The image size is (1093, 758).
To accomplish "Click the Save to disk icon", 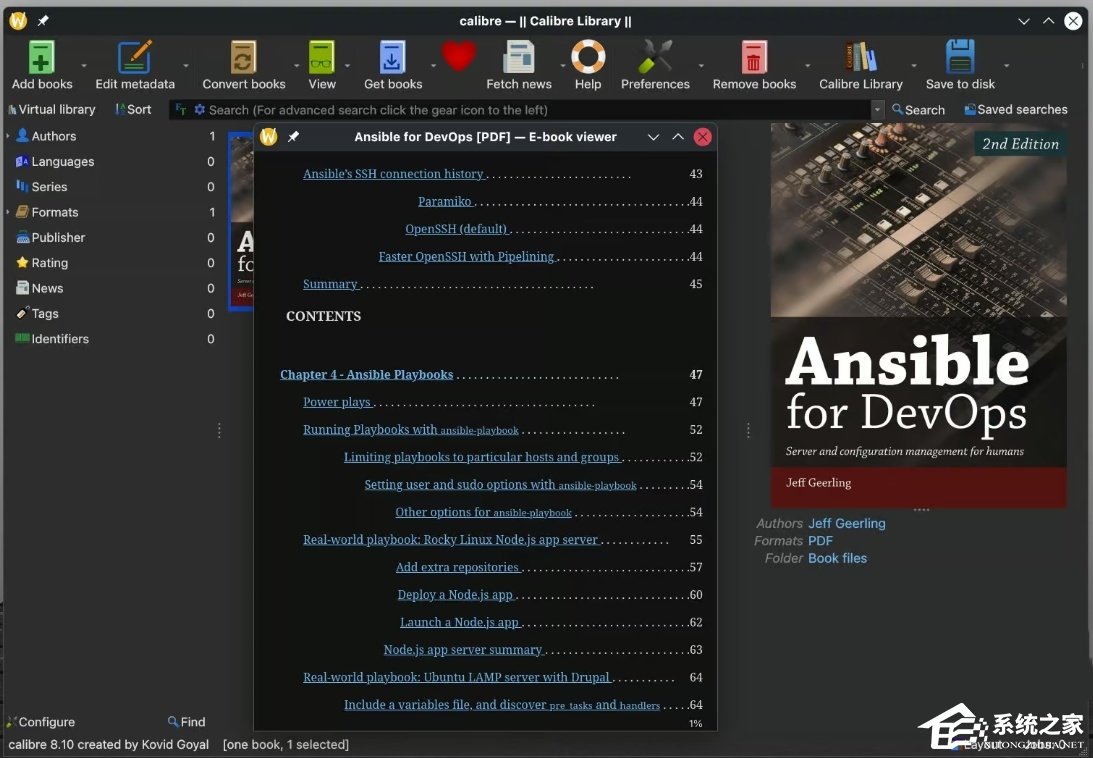I will coord(960,58).
